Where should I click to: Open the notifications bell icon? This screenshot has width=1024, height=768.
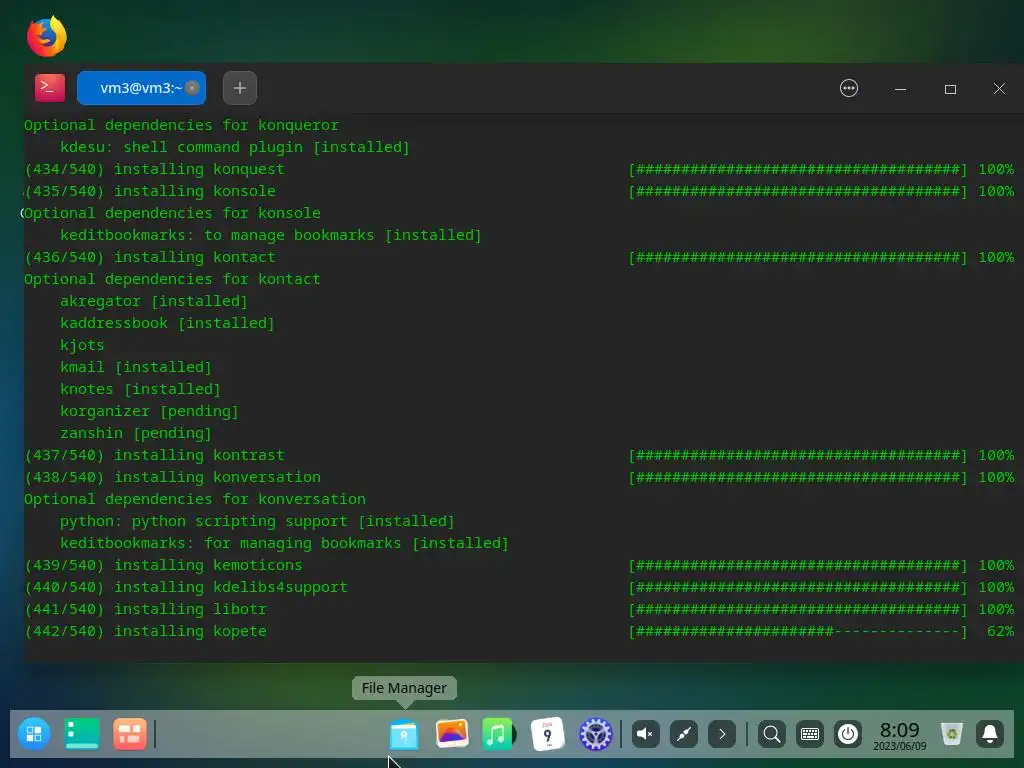coord(990,734)
